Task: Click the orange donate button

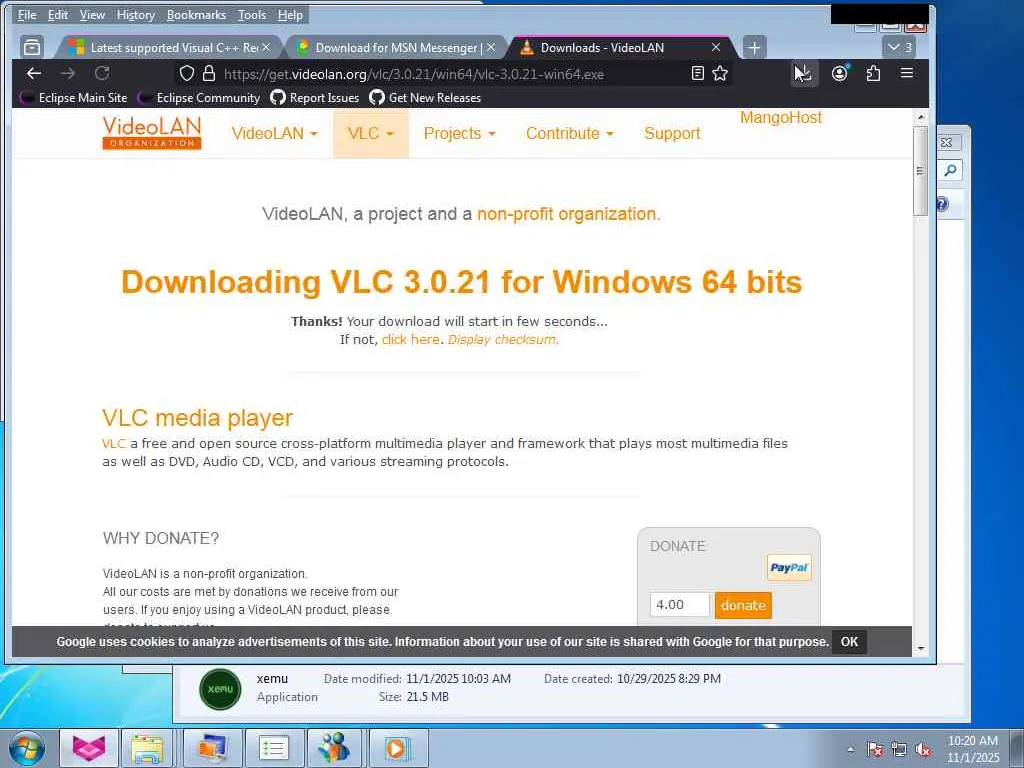Action: pyautogui.click(x=743, y=605)
